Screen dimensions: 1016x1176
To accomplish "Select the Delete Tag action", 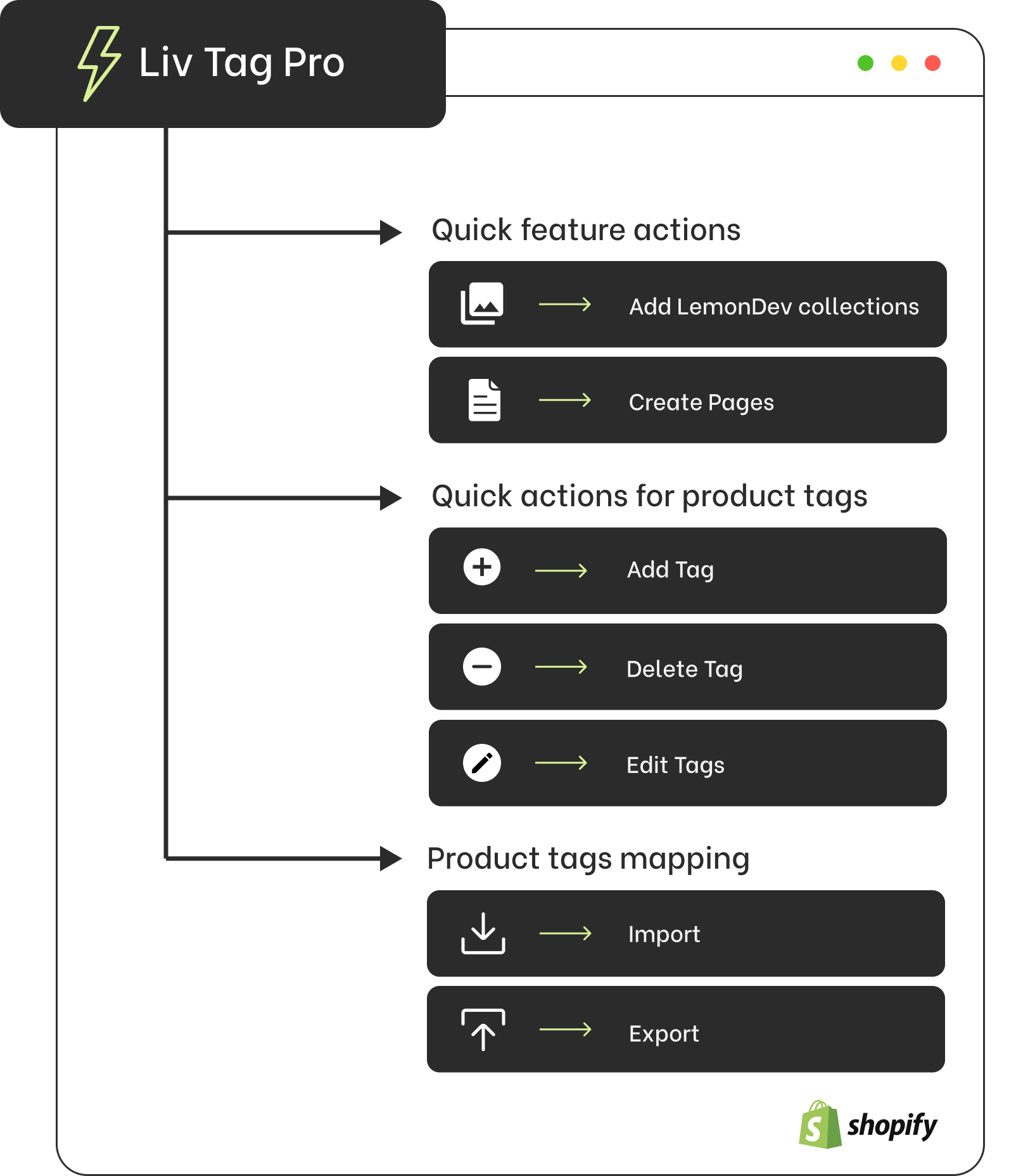I will click(684, 669).
